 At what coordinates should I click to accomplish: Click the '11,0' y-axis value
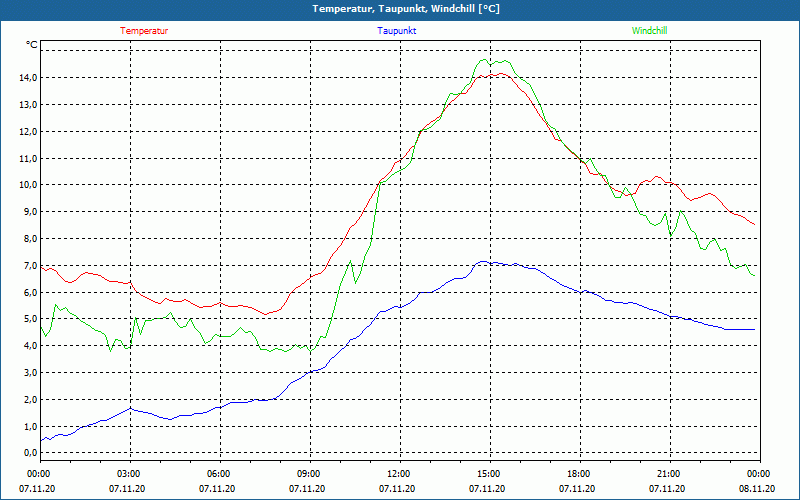(28, 159)
